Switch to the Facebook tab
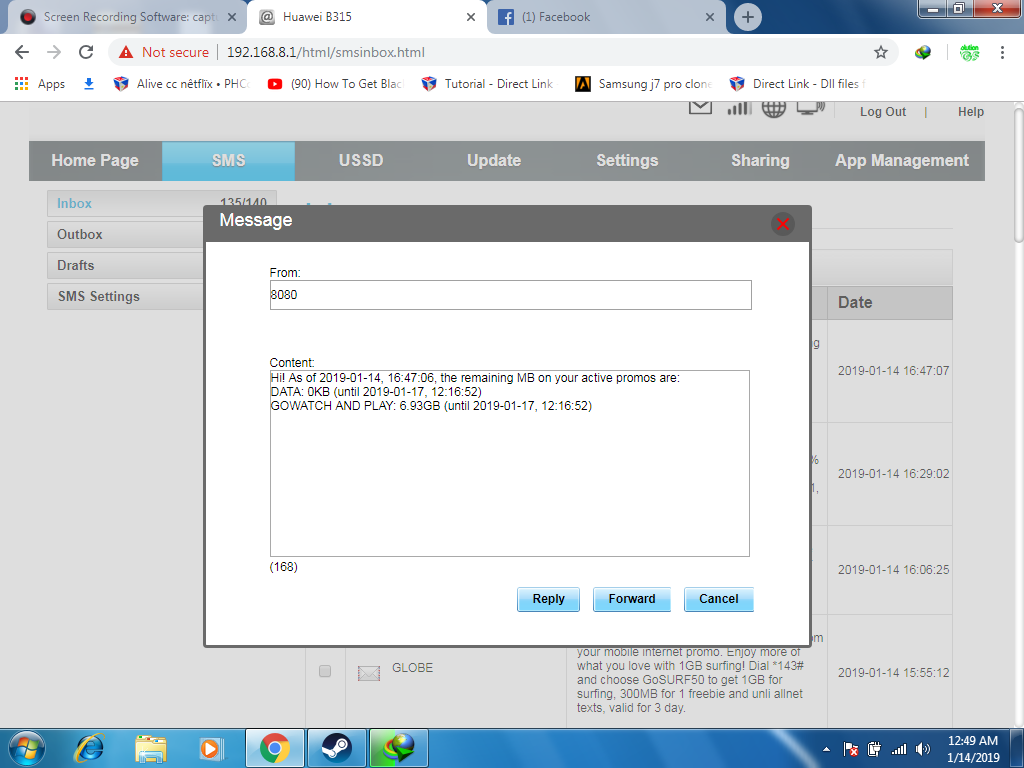The image size is (1024, 768). (606, 17)
